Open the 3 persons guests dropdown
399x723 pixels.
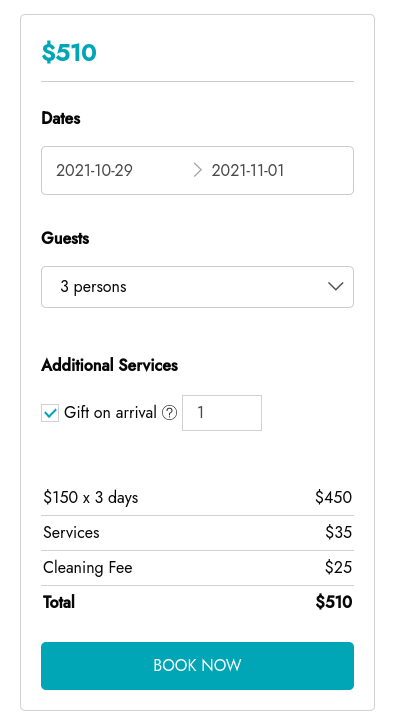click(x=197, y=287)
